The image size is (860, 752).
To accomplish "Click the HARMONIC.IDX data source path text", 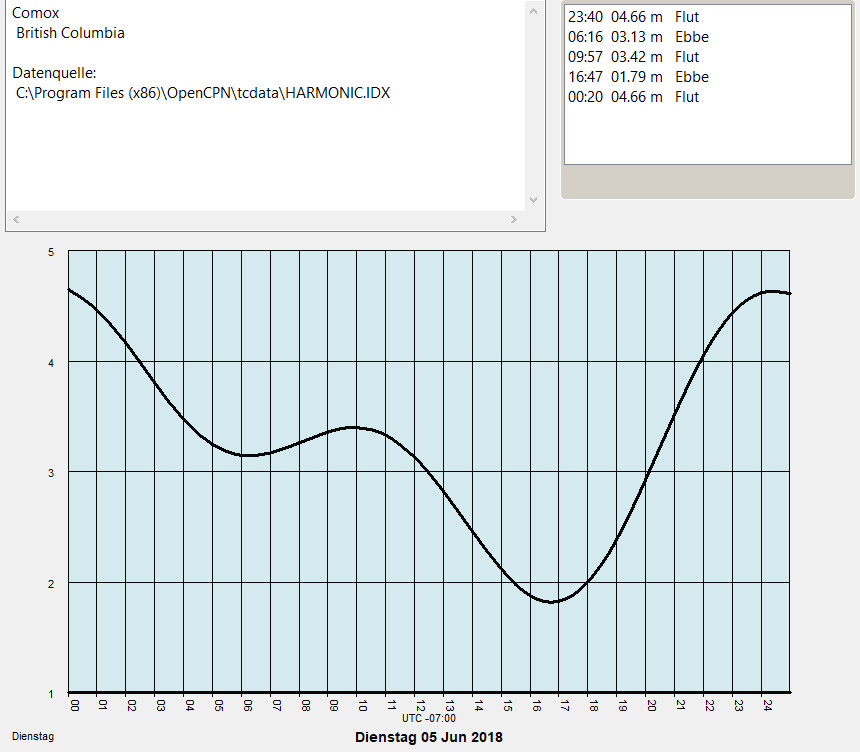I will (x=203, y=93).
